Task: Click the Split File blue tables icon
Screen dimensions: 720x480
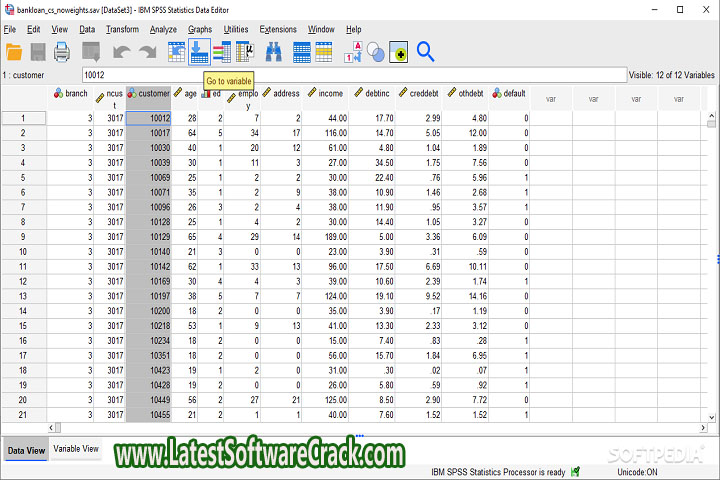Action: [x=302, y=52]
